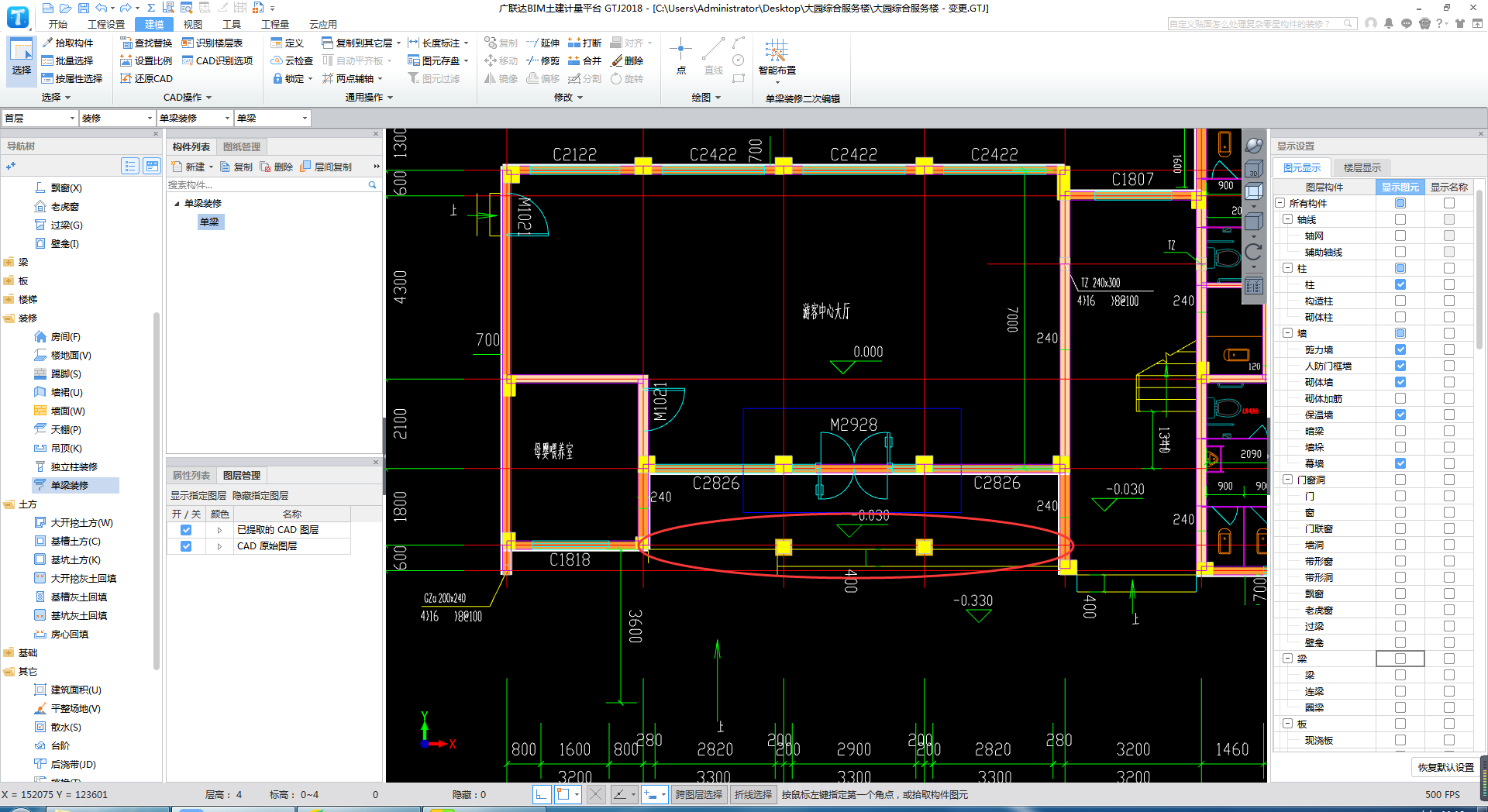Open the 开始 ribbon tab
The image size is (1488, 812).
tap(58, 24)
